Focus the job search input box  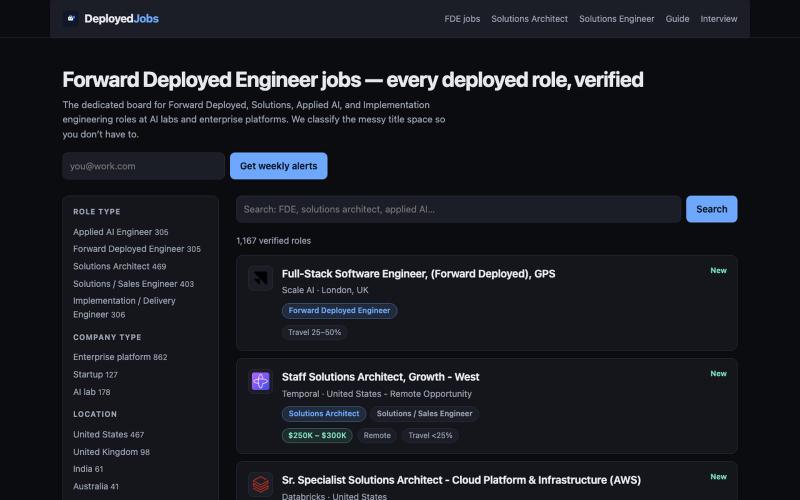458,209
